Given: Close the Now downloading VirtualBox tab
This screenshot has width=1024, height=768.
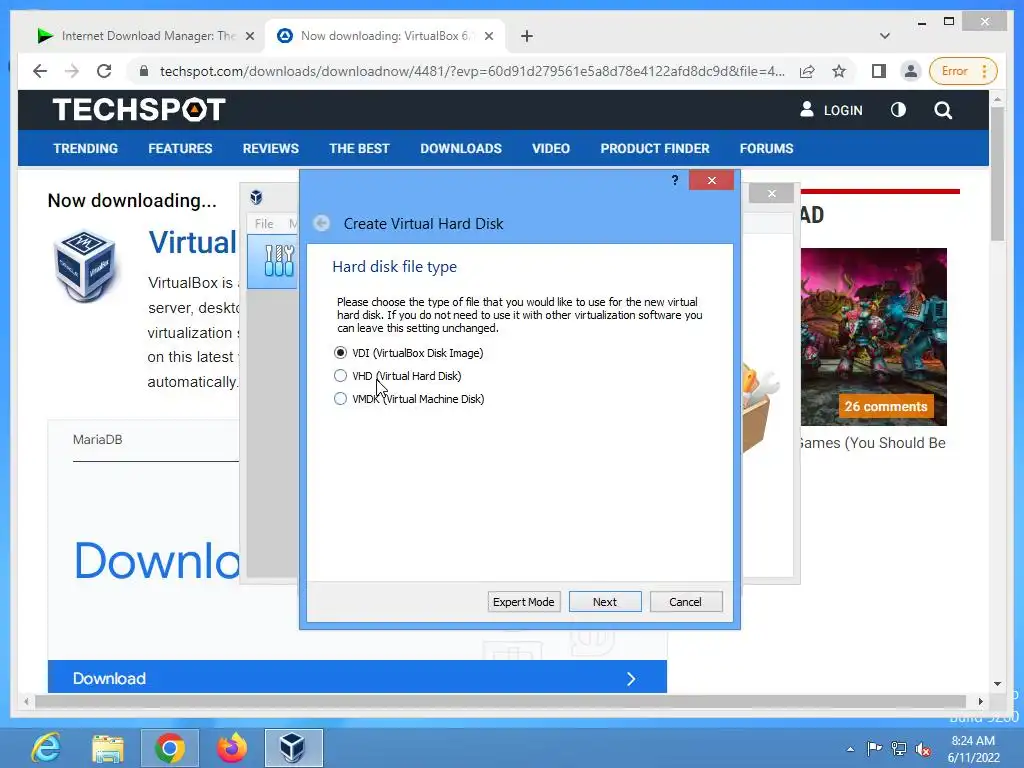Looking at the screenshot, I should [x=488, y=36].
